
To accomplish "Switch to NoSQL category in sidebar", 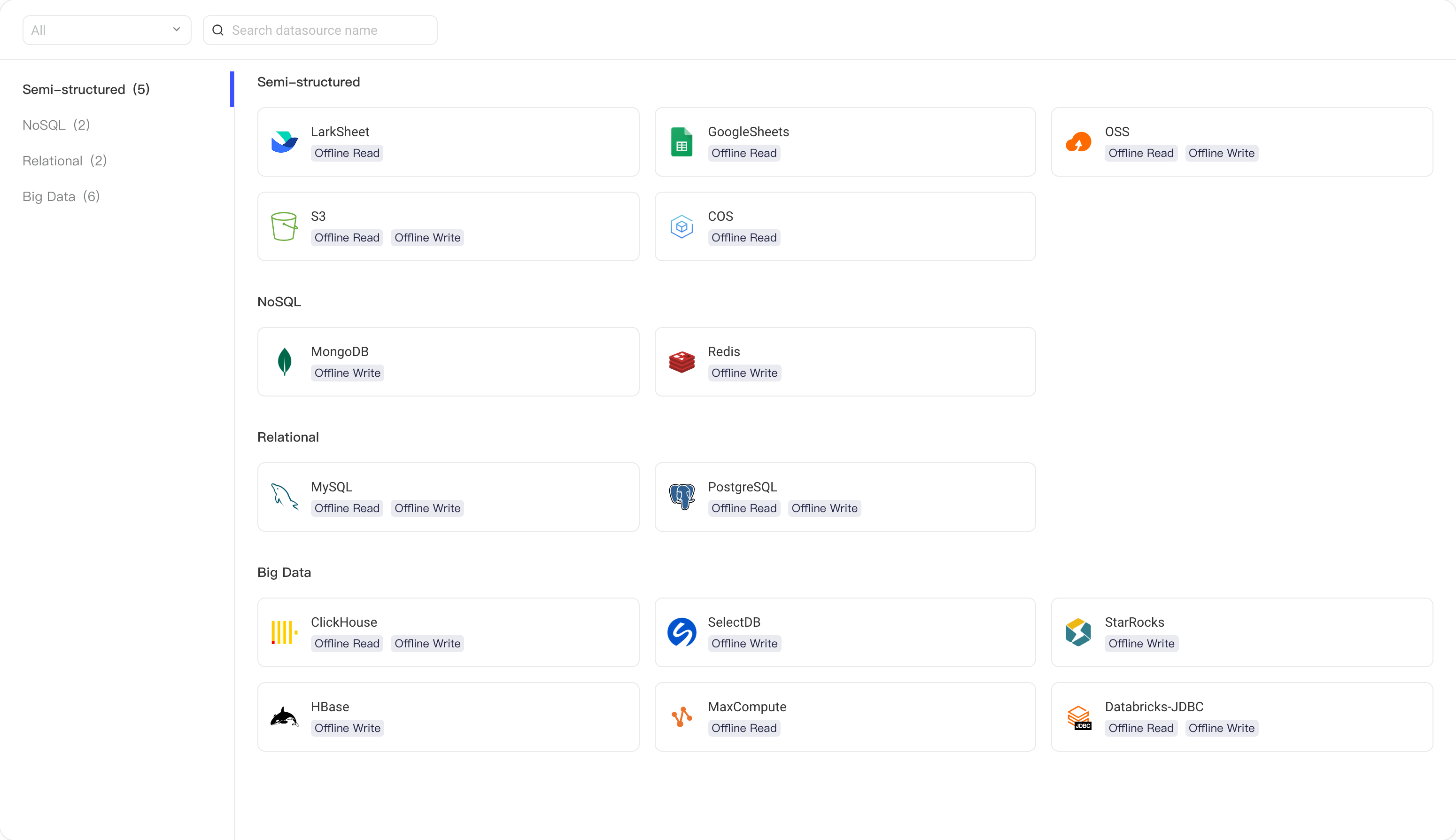I will (x=56, y=124).
